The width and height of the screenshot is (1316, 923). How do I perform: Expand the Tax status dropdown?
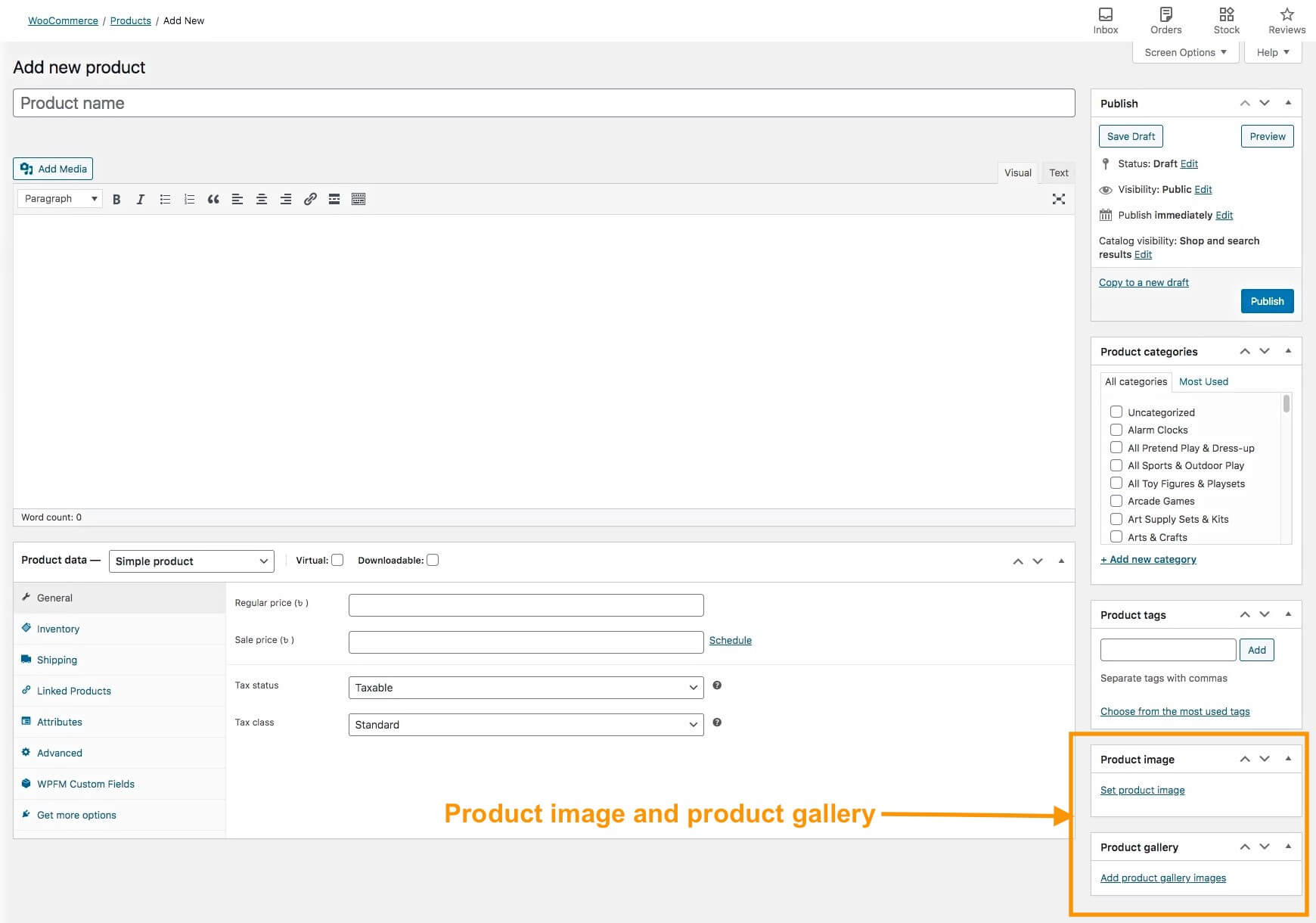[x=526, y=688]
